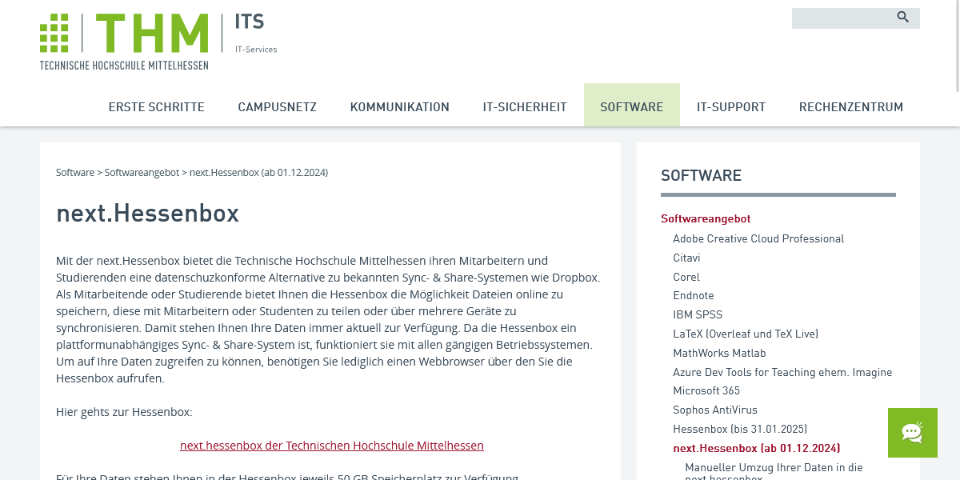Click the page vertical scrollbar
Viewport: 960px width, 480px height.
(x=957, y=46)
